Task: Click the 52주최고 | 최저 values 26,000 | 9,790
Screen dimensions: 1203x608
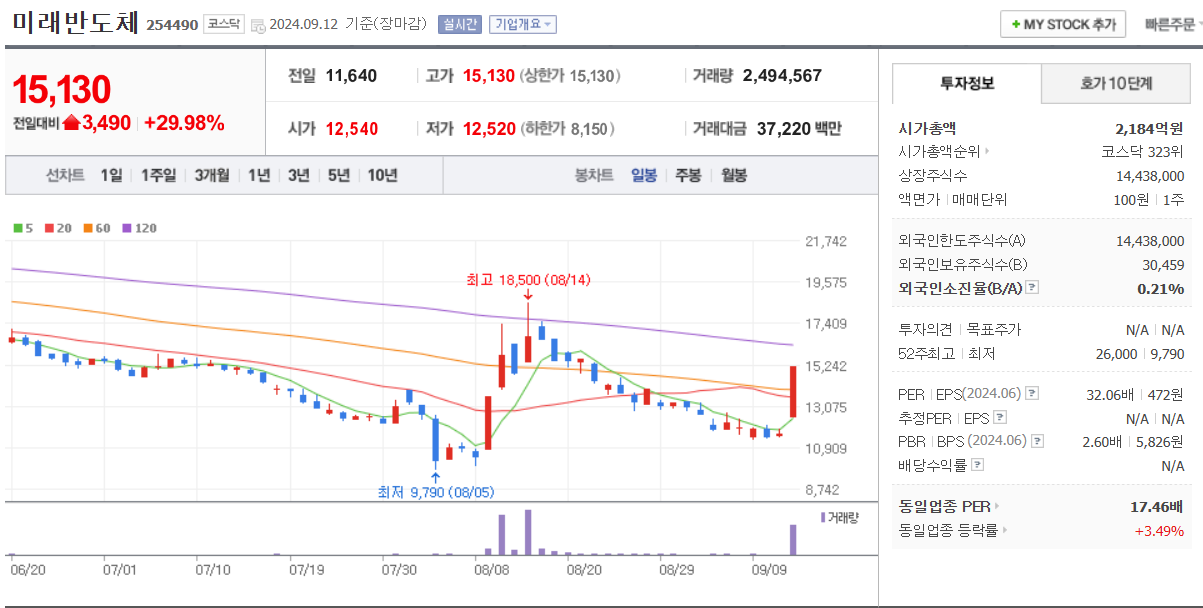Action: click(x=1140, y=353)
